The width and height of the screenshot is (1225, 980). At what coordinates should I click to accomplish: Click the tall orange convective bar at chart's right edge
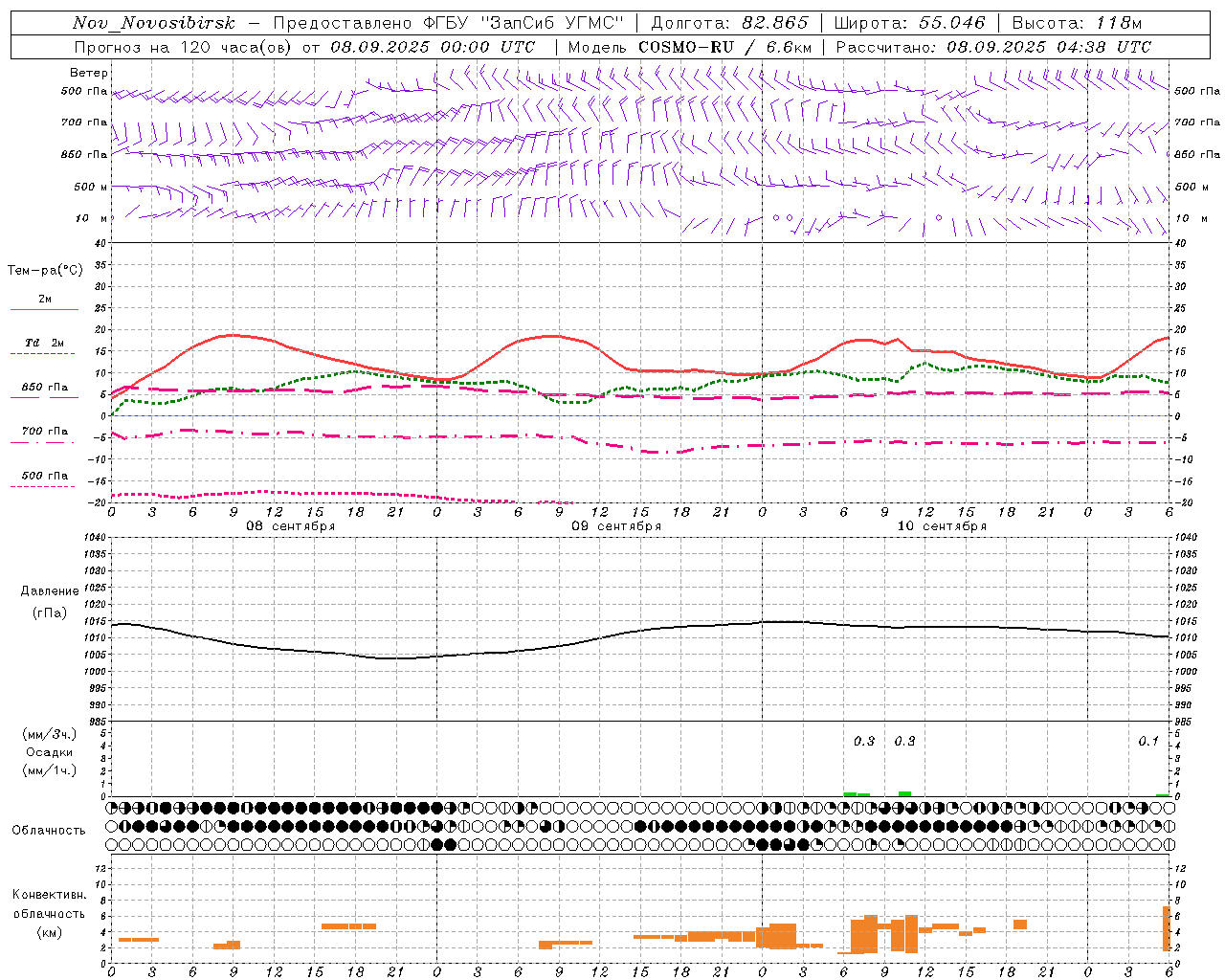(x=1166, y=928)
